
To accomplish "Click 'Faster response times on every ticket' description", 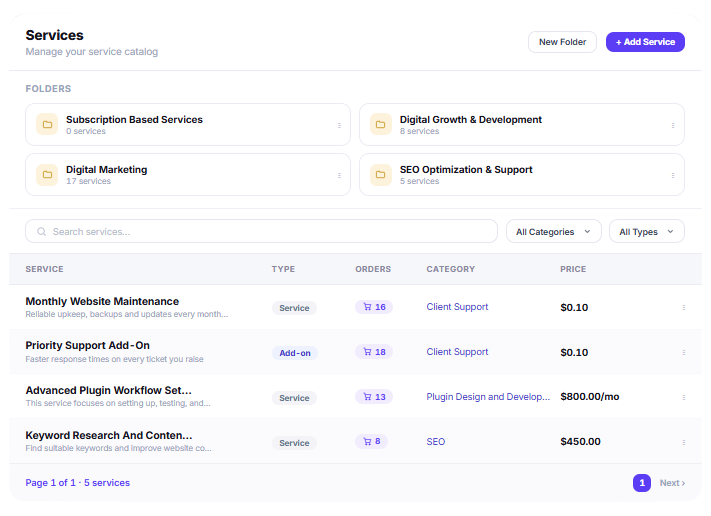I will [114, 359].
